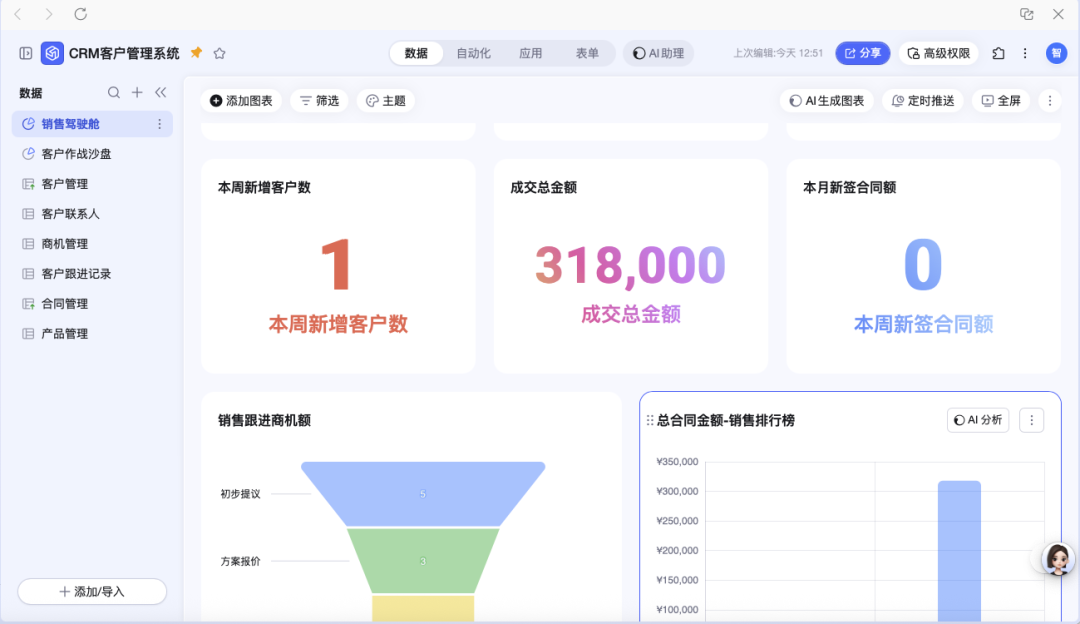Click the plus icon beside search
The width and height of the screenshot is (1080, 624).
click(x=138, y=93)
